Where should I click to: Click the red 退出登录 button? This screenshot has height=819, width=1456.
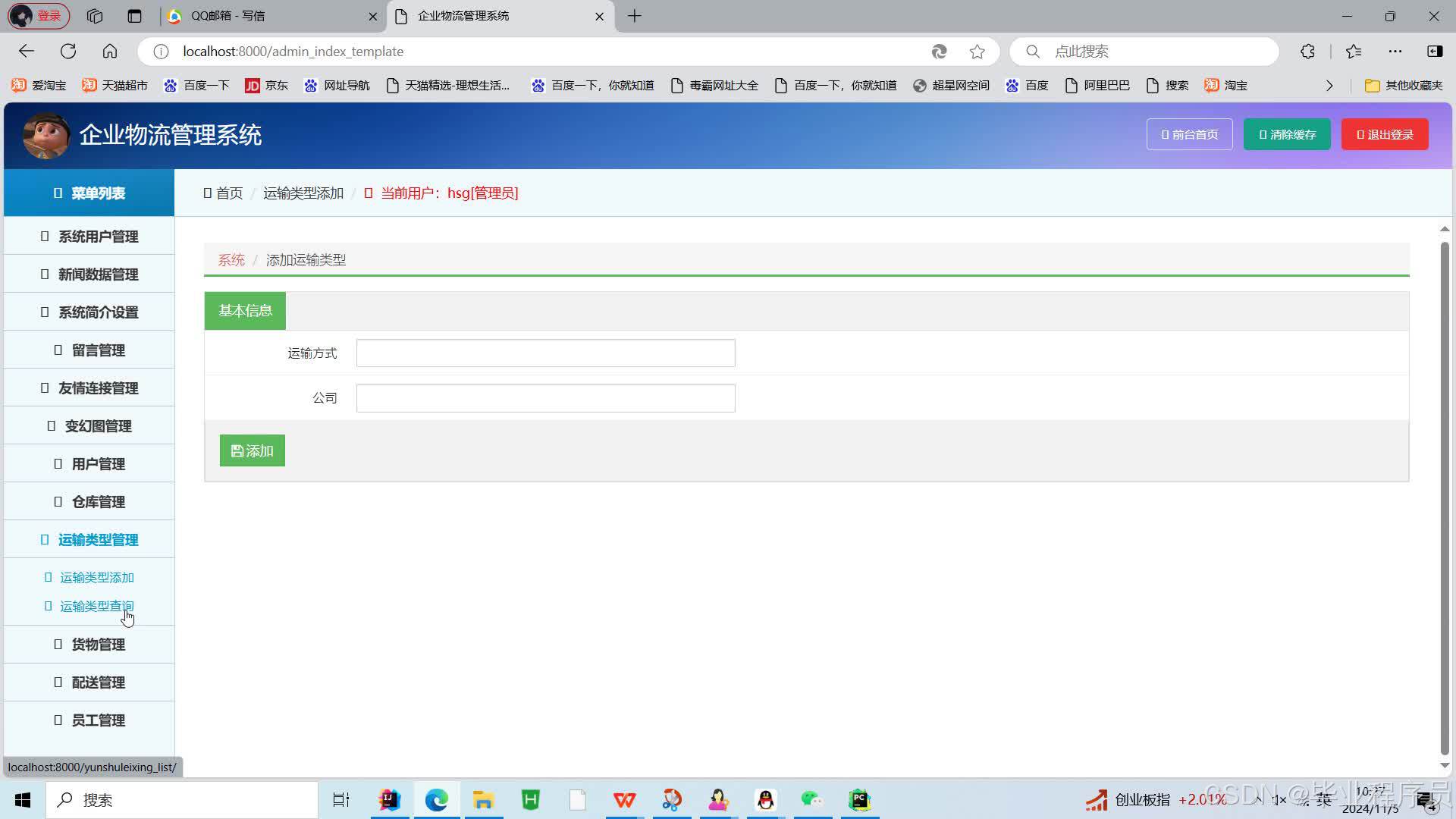[1385, 135]
